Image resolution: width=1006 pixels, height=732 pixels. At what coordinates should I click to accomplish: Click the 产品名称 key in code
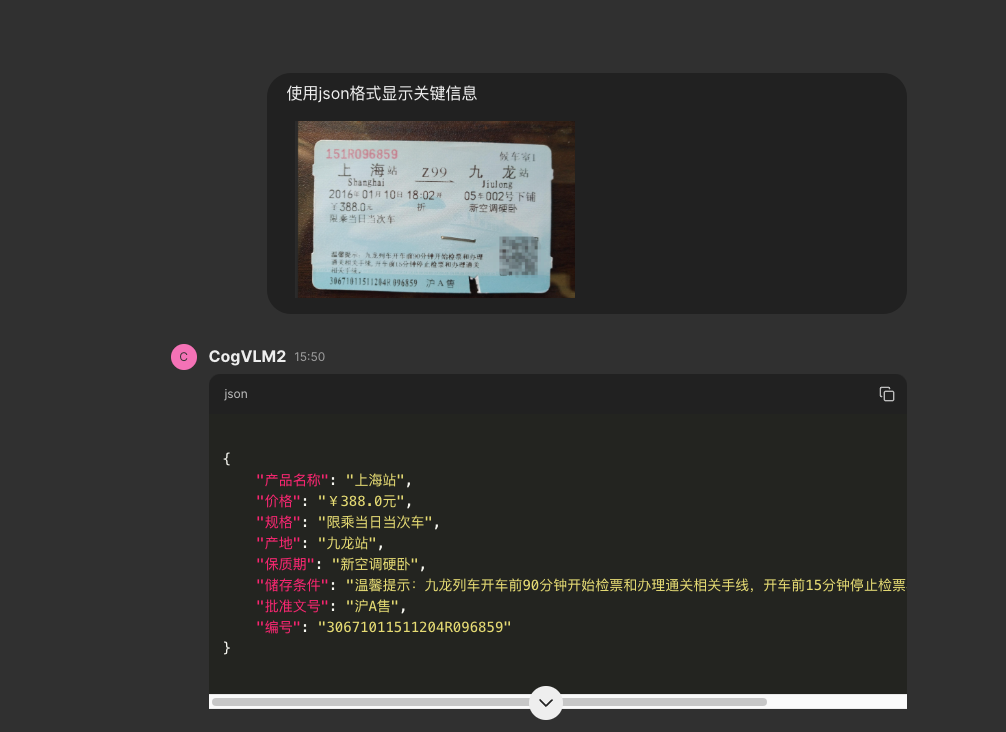coord(292,480)
